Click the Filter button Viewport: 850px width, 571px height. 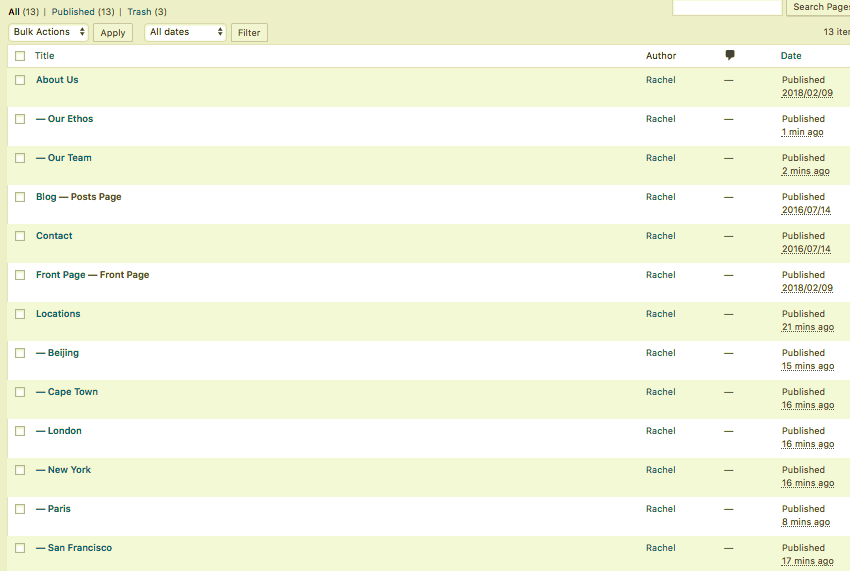coord(249,33)
